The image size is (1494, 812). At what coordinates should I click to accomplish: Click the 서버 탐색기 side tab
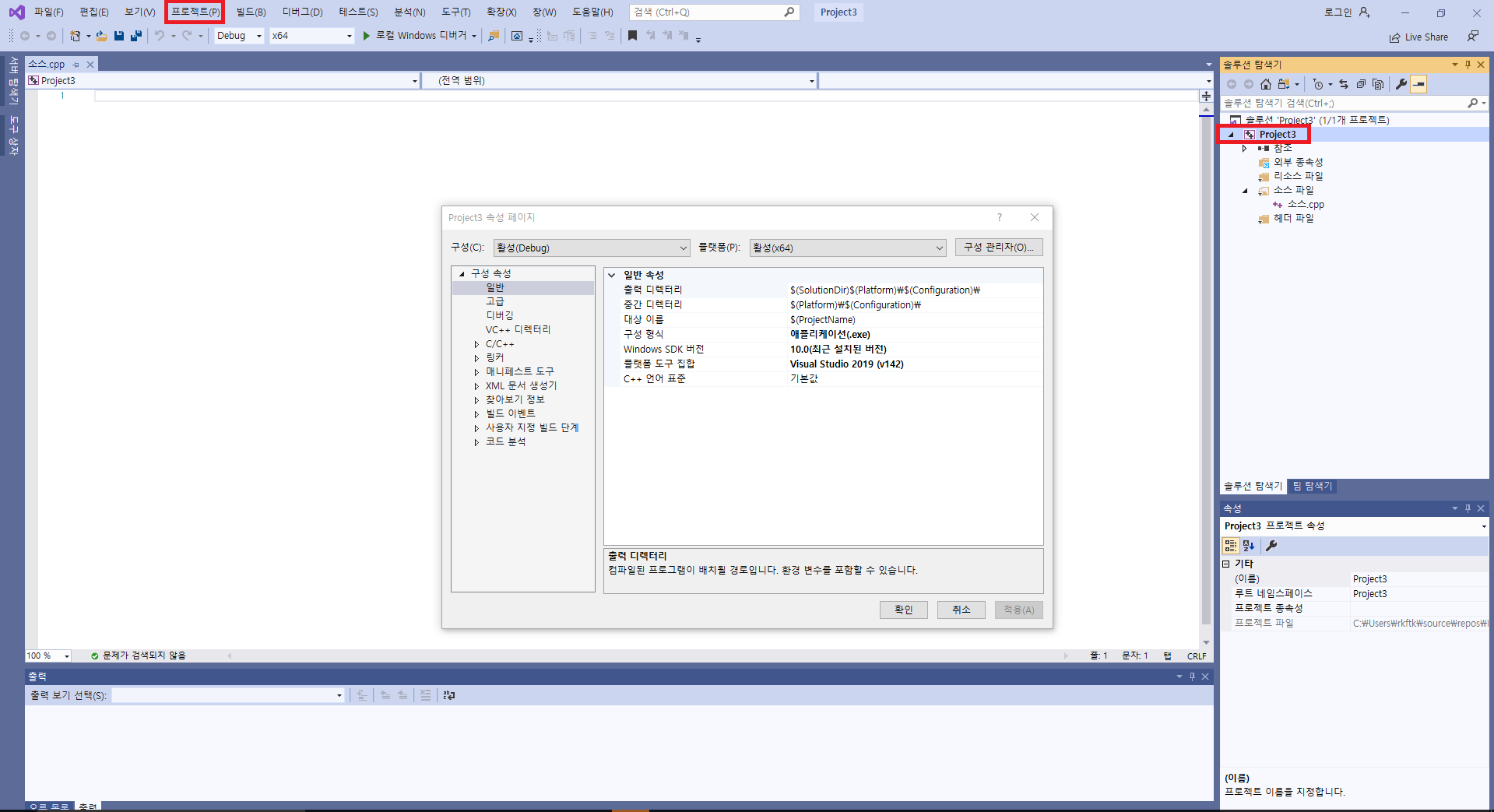(x=13, y=80)
